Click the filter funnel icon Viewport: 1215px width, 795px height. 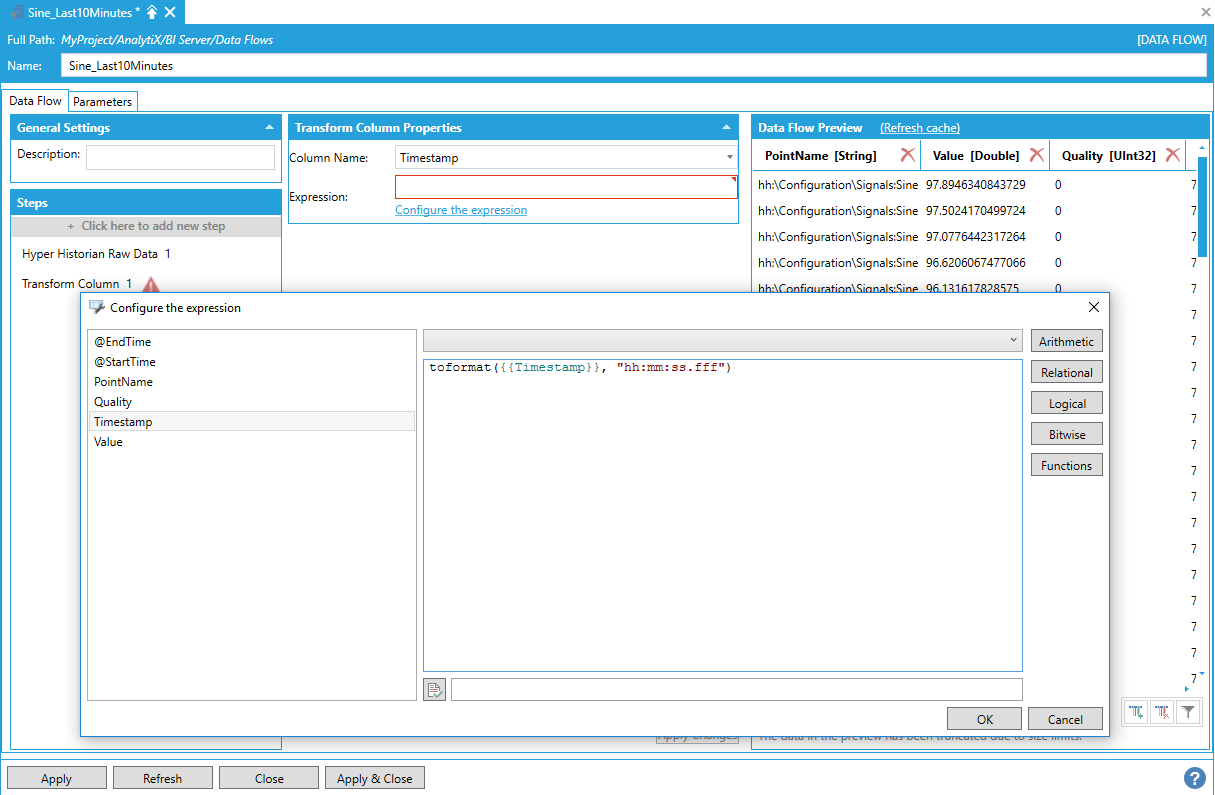pyautogui.click(x=1187, y=712)
